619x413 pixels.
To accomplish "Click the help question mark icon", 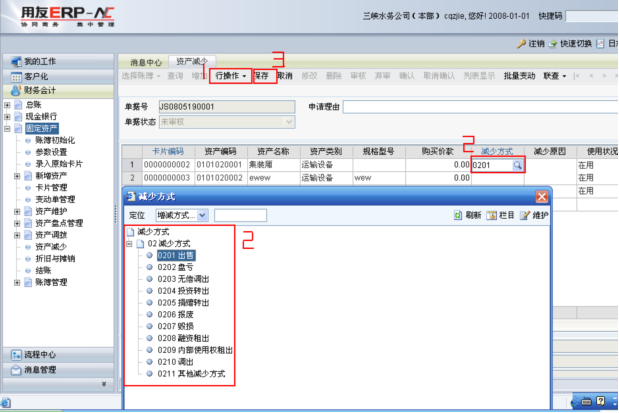I will tap(600, 401).
